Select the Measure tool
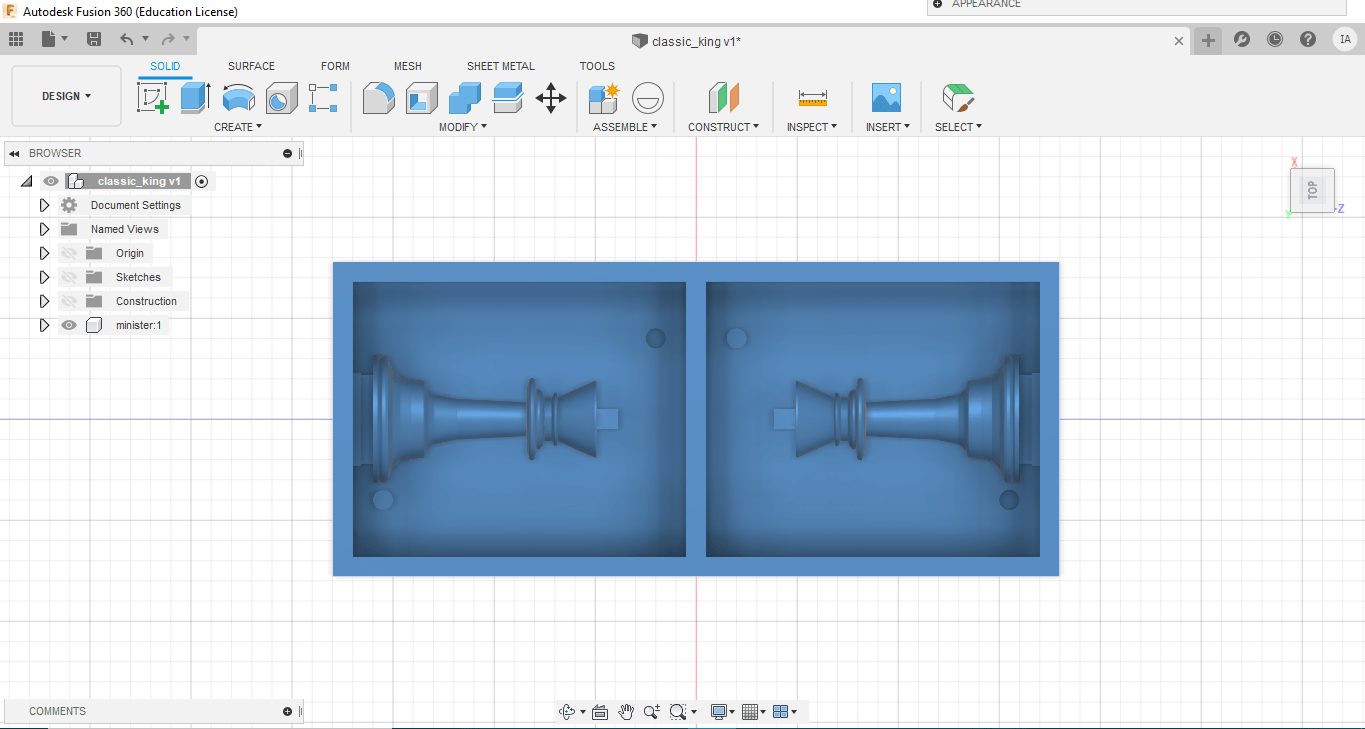The height and width of the screenshot is (729, 1365). point(813,98)
